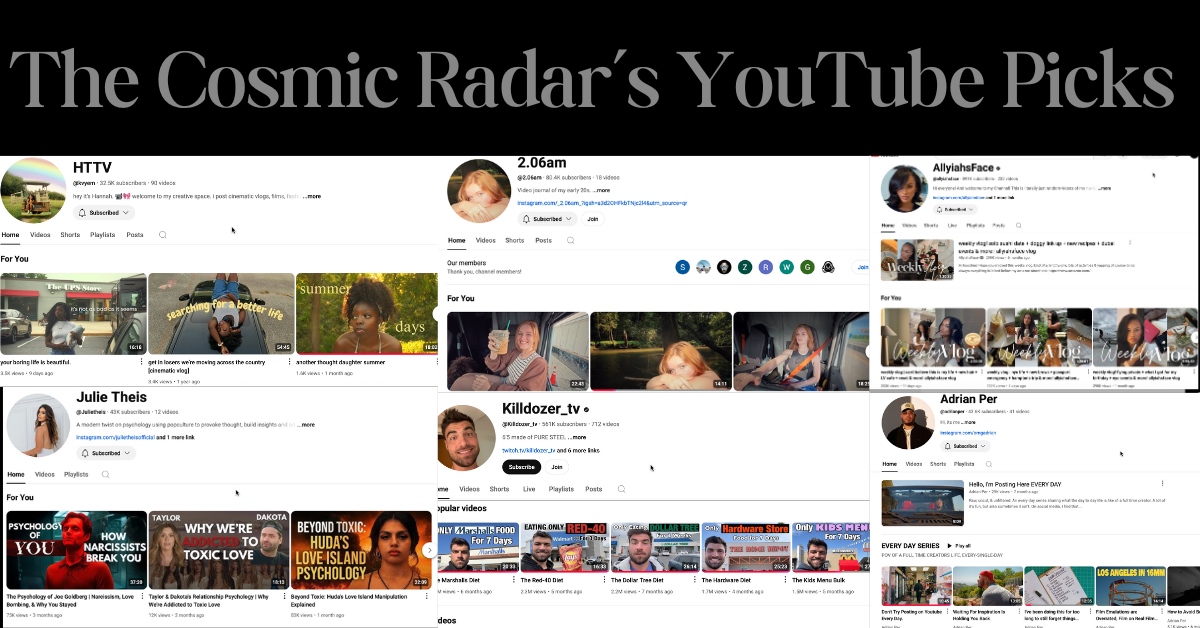The height and width of the screenshot is (628, 1200).
Task: Click green 'W' member avatar on 2.06am
Action: point(786,267)
